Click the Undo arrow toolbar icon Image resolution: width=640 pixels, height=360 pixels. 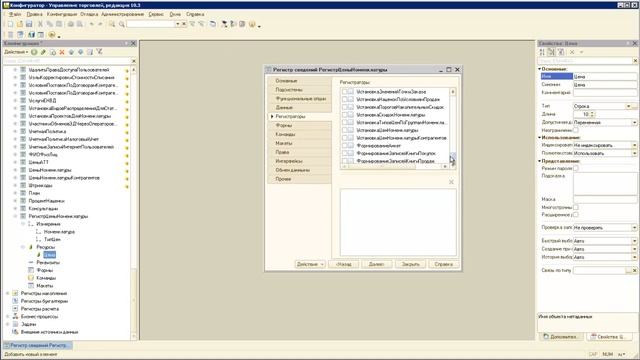tap(91, 24)
